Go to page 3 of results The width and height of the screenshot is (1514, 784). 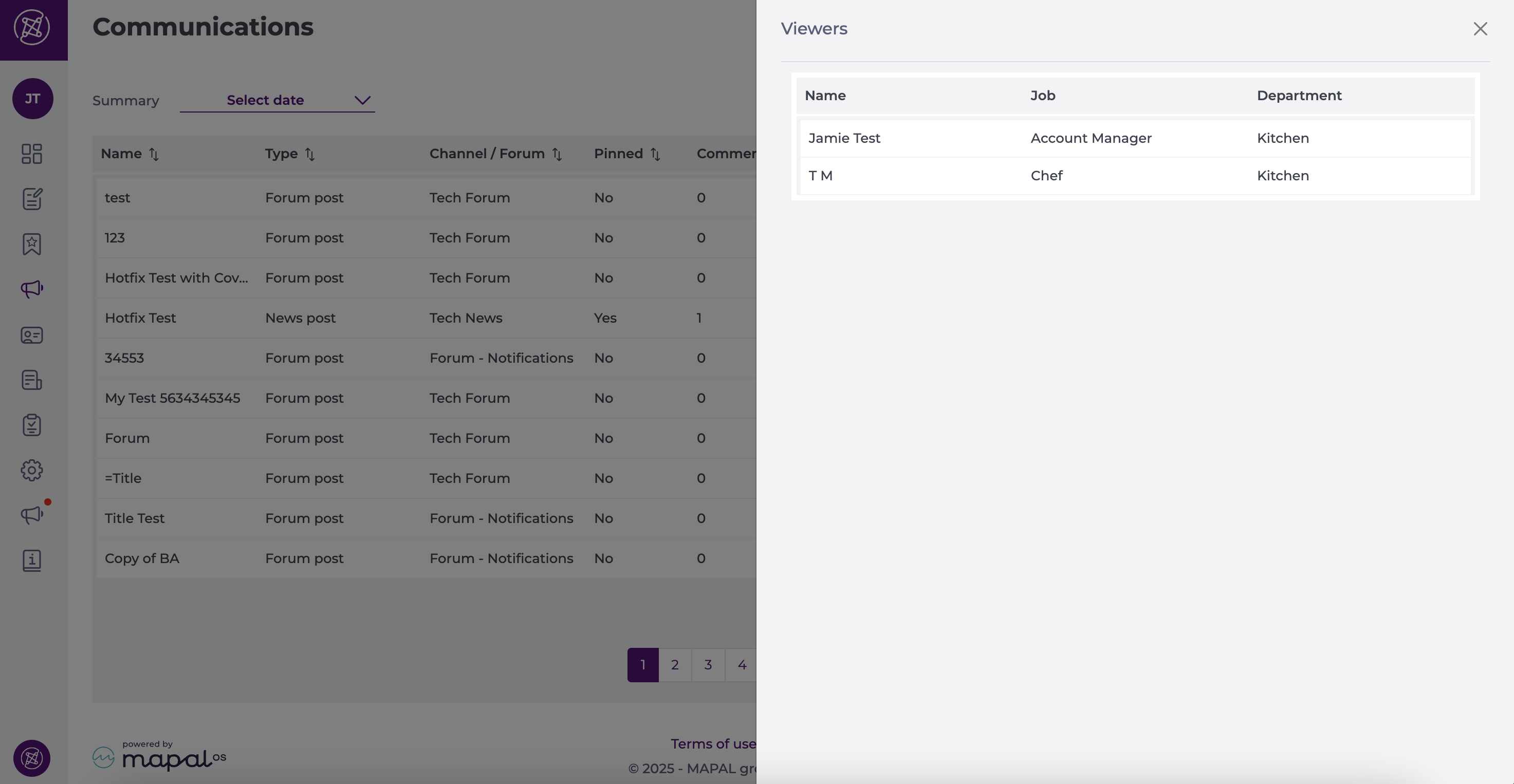(708, 665)
